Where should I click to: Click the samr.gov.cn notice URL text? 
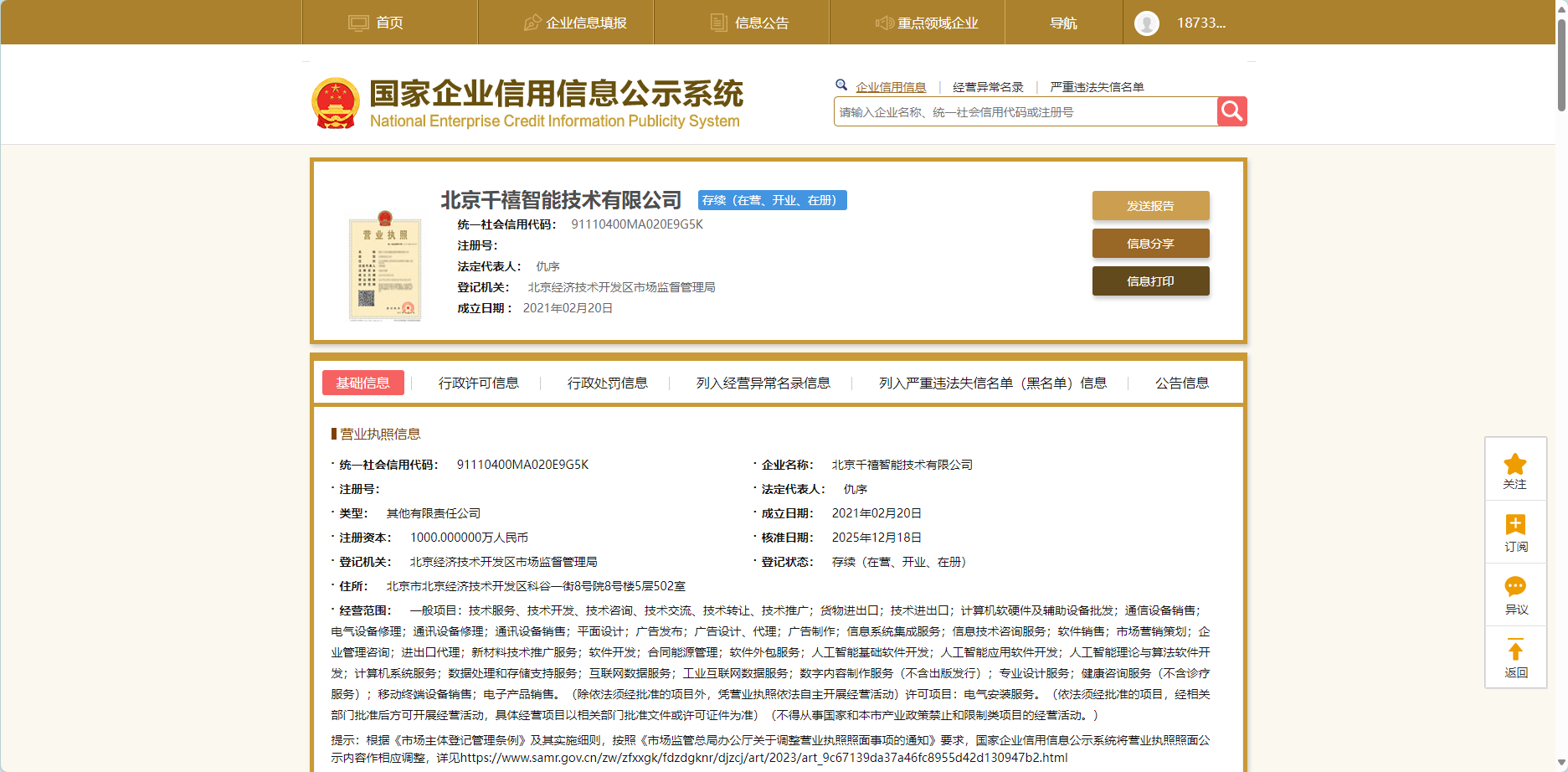(763, 758)
